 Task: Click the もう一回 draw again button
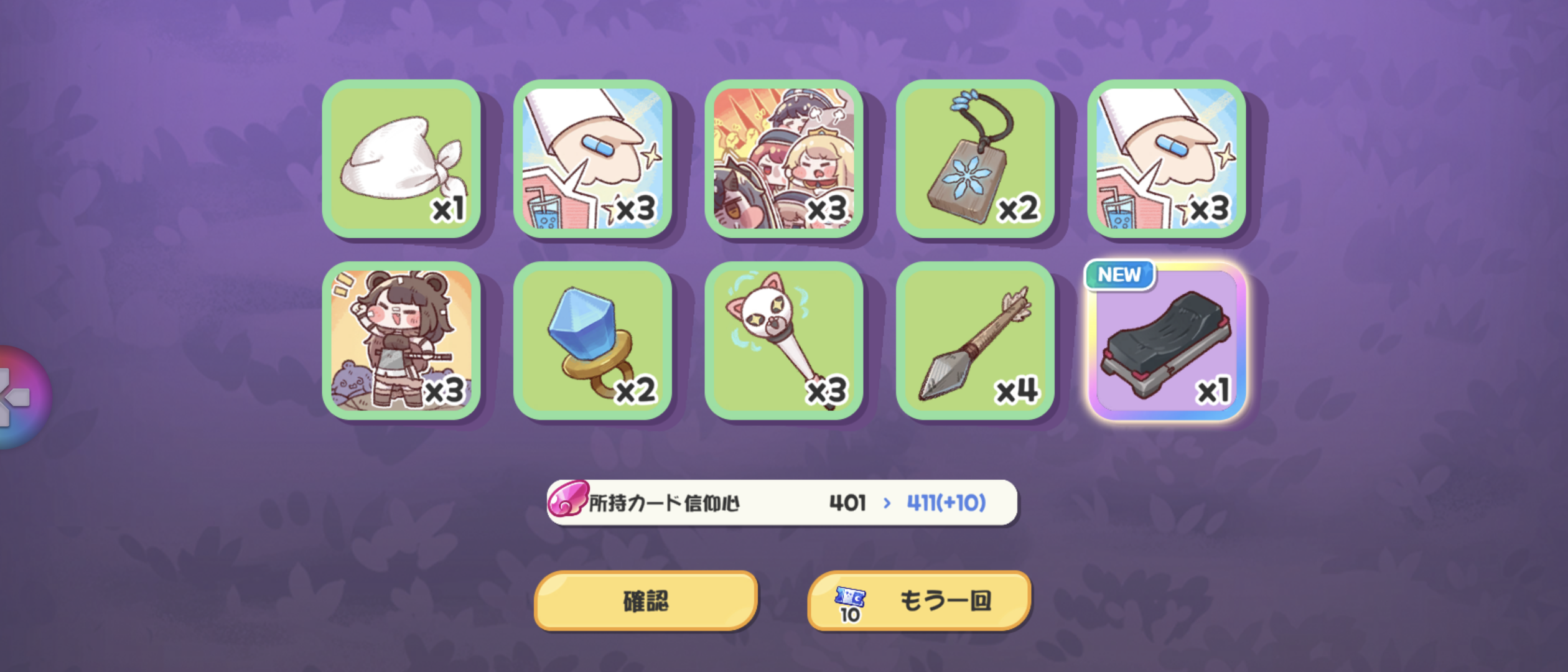[x=919, y=600]
